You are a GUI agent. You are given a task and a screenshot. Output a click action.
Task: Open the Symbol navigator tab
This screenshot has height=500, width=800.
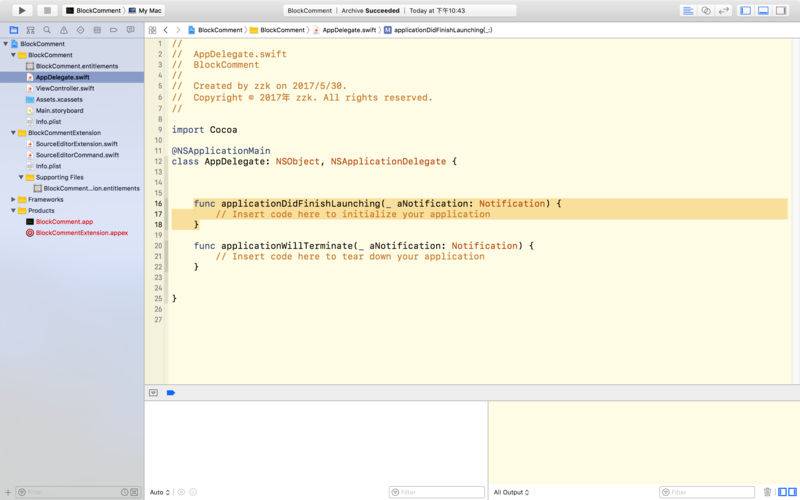tap(31, 30)
